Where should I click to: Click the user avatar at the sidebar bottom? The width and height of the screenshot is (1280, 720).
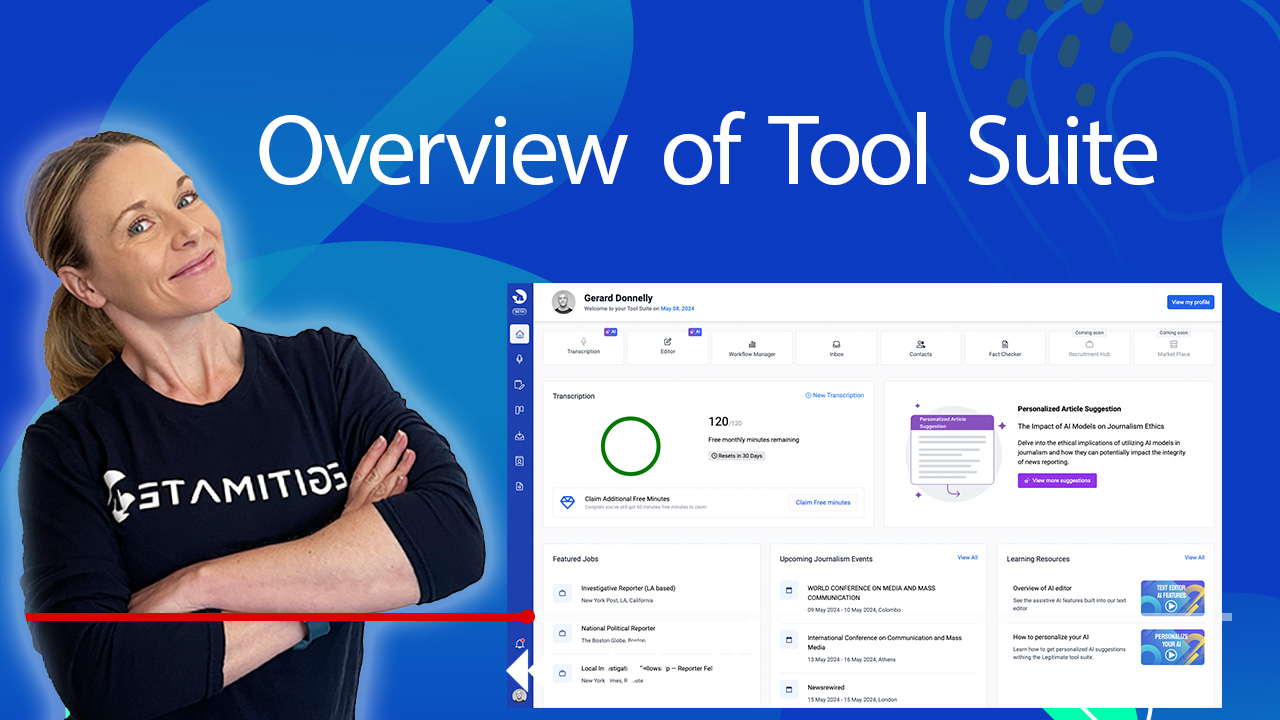tap(519, 696)
